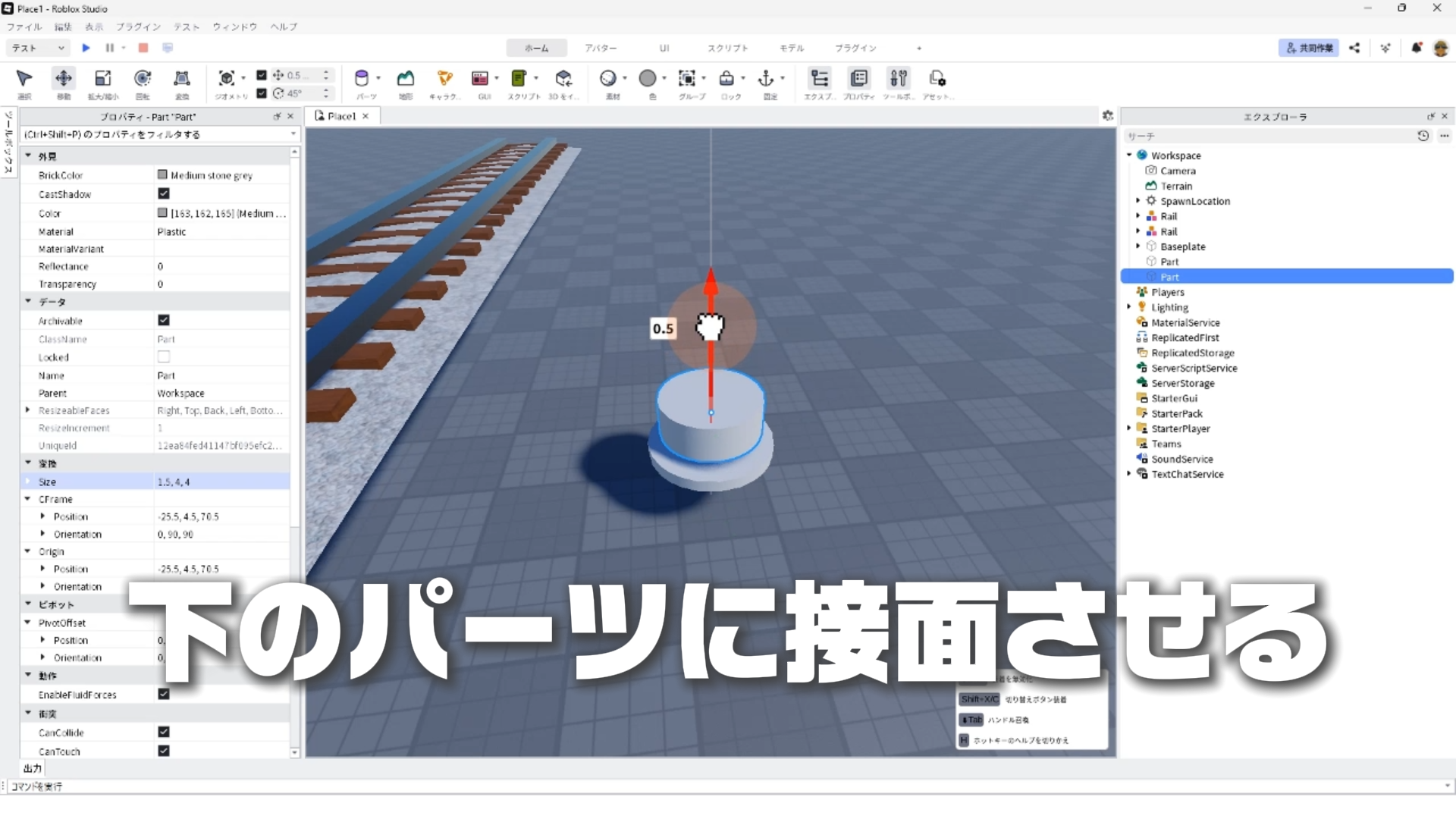1456x819 pixels.
Task: Click the Collaborate button
Action: (x=1309, y=48)
